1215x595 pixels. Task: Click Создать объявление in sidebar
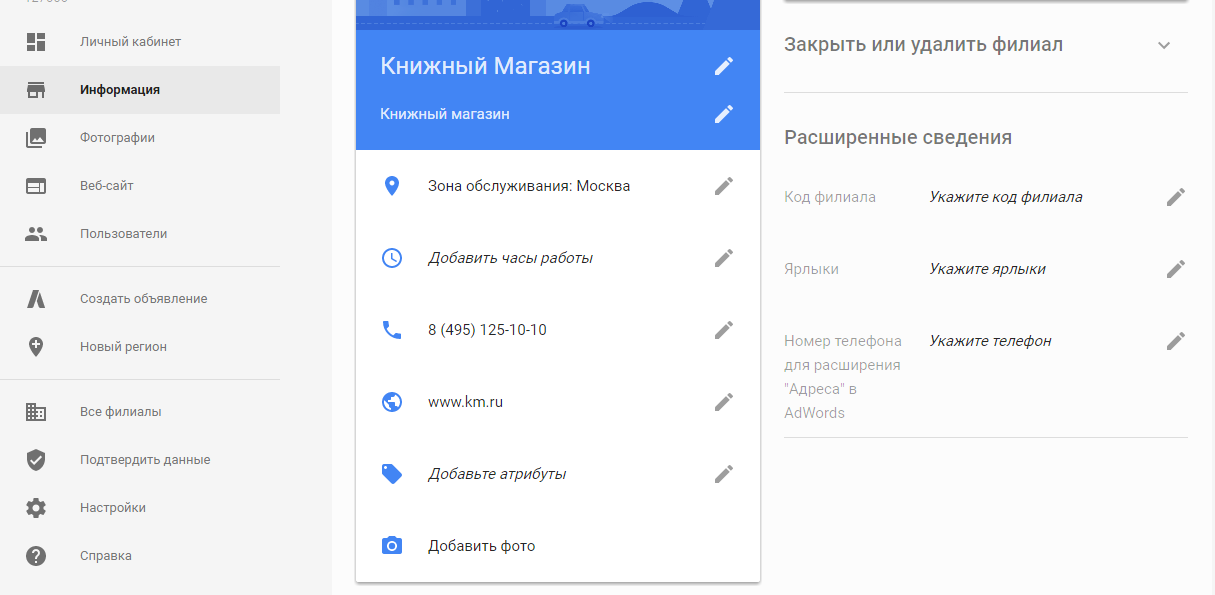[x=143, y=299]
